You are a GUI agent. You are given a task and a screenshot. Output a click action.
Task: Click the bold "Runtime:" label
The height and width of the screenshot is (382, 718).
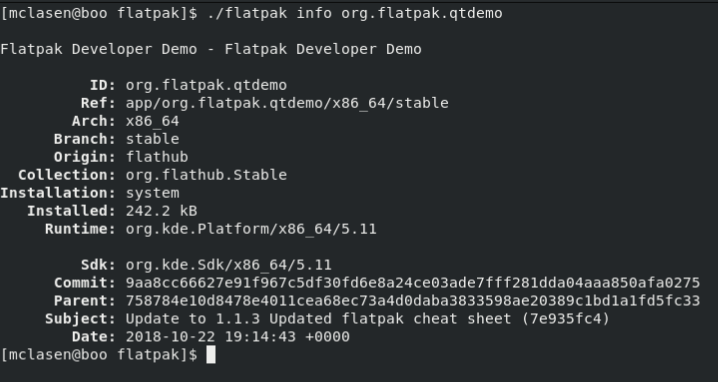(x=81, y=229)
